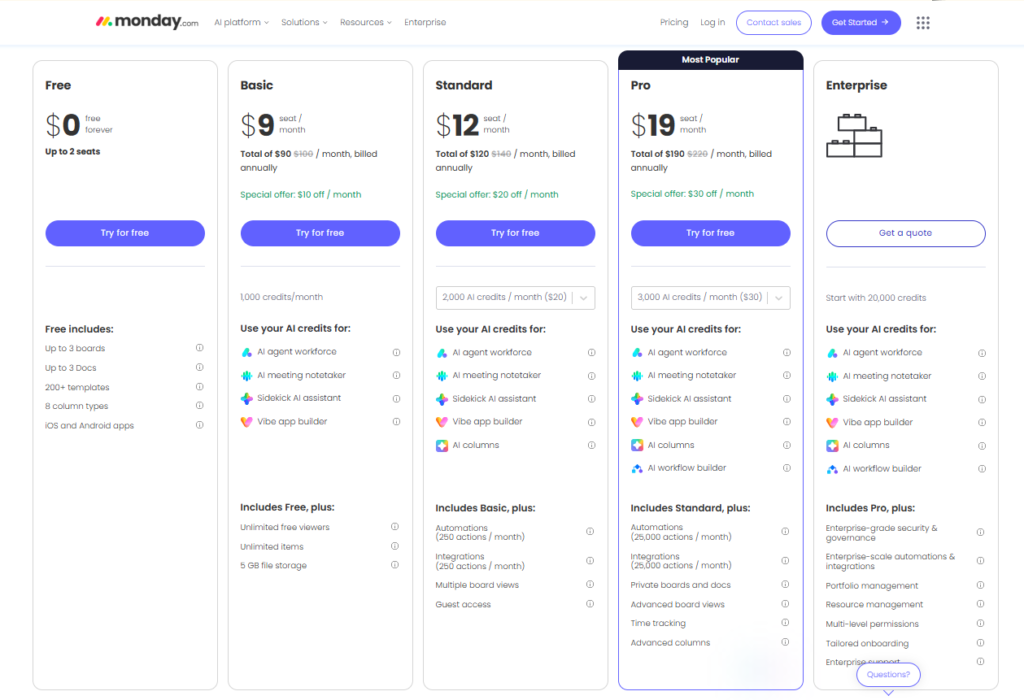
Task: Click info icon for Standard Automations 250 actions
Action: tap(590, 532)
